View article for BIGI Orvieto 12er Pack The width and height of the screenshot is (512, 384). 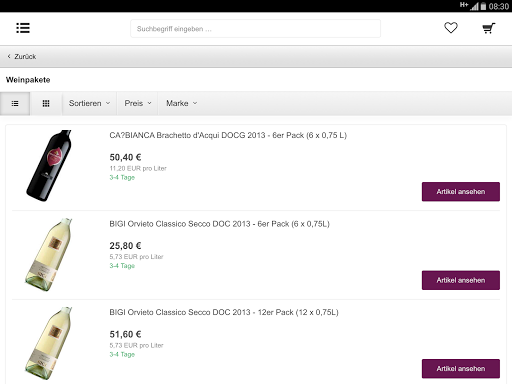pyautogui.click(x=461, y=369)
